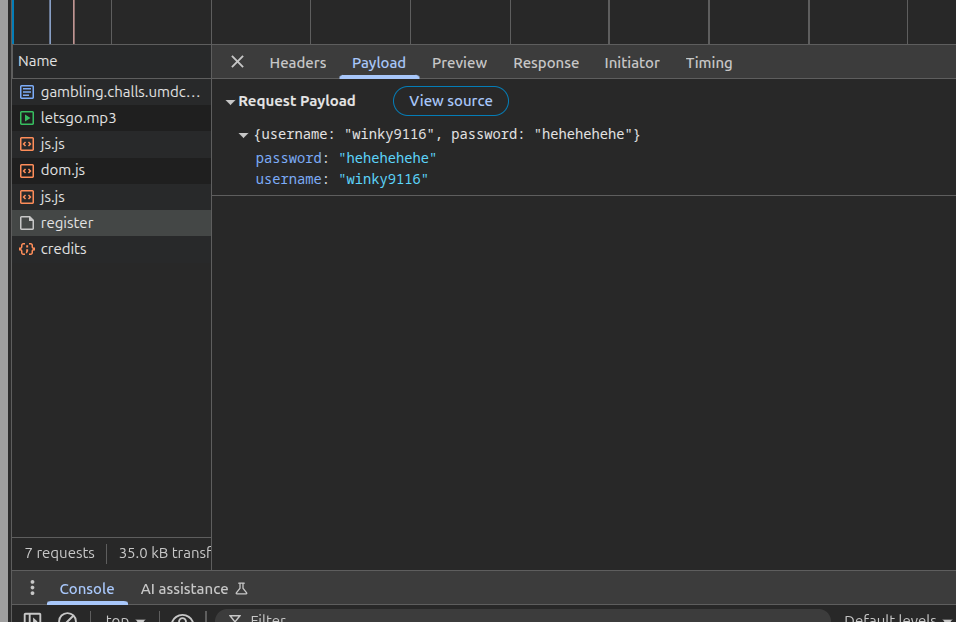Switch to the Headers tab
The width and height of the screenshot is (956, 622).
(x=298, y=63)
